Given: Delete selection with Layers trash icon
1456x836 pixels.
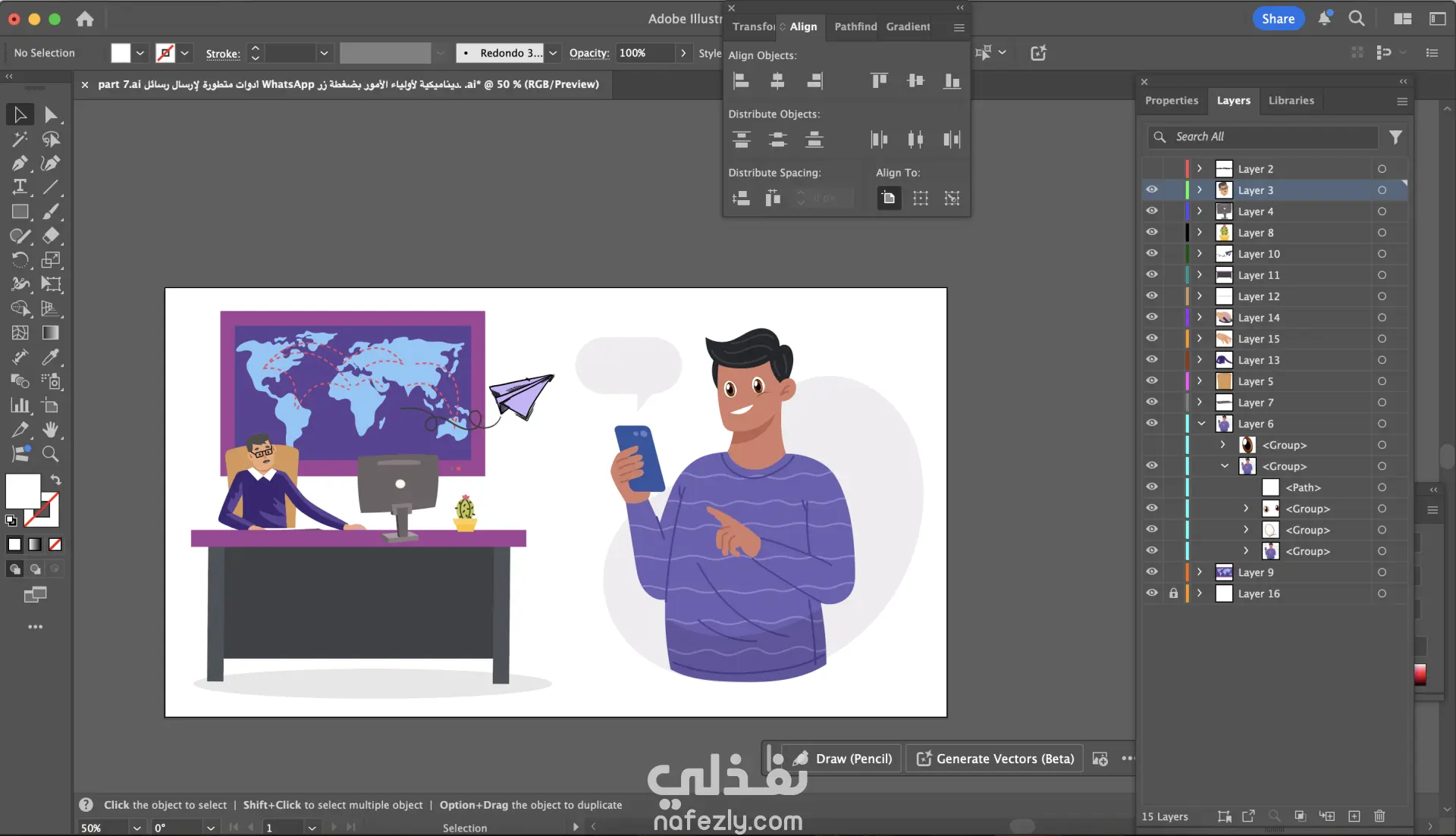Looking at the screenshot, I should coord(1379,816).
